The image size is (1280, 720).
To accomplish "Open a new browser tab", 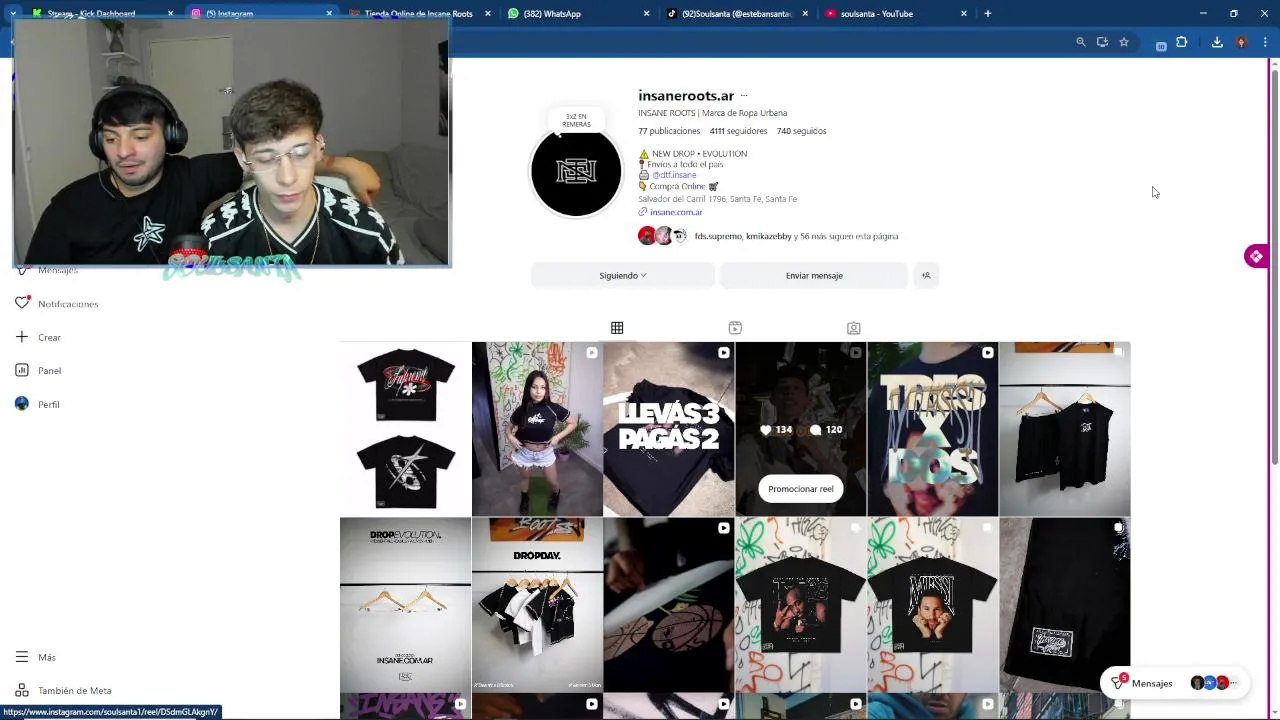I will [987, 14].
